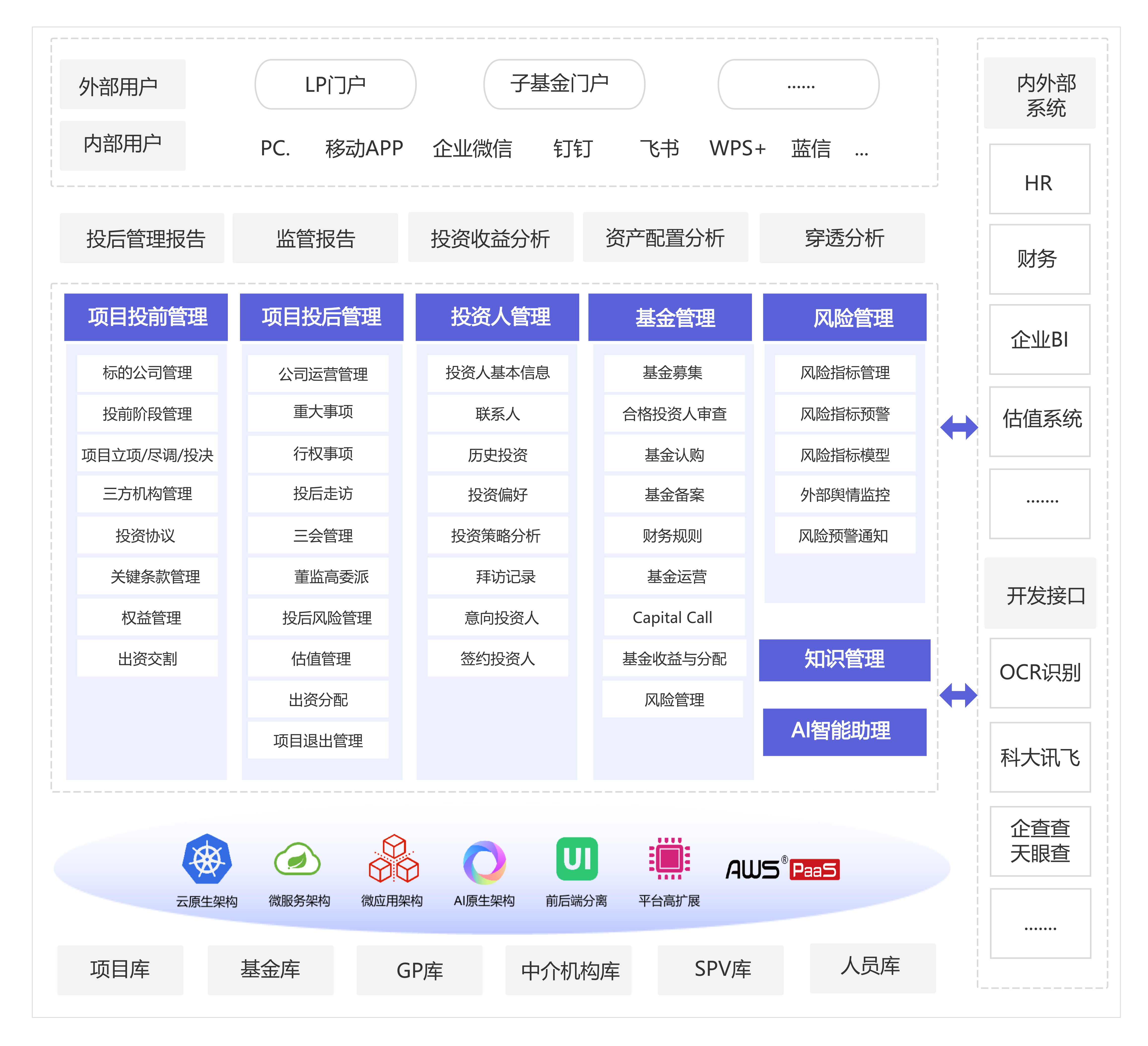
Task: Select the 项目投后管理 module header
Action: 322,317
